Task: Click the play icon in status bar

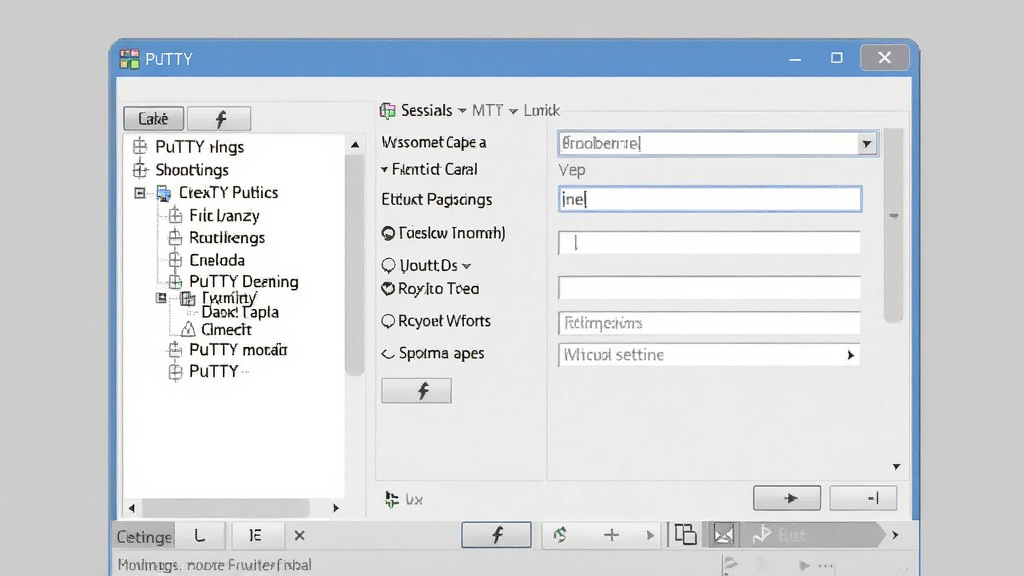Action: (x=805, y=566)
